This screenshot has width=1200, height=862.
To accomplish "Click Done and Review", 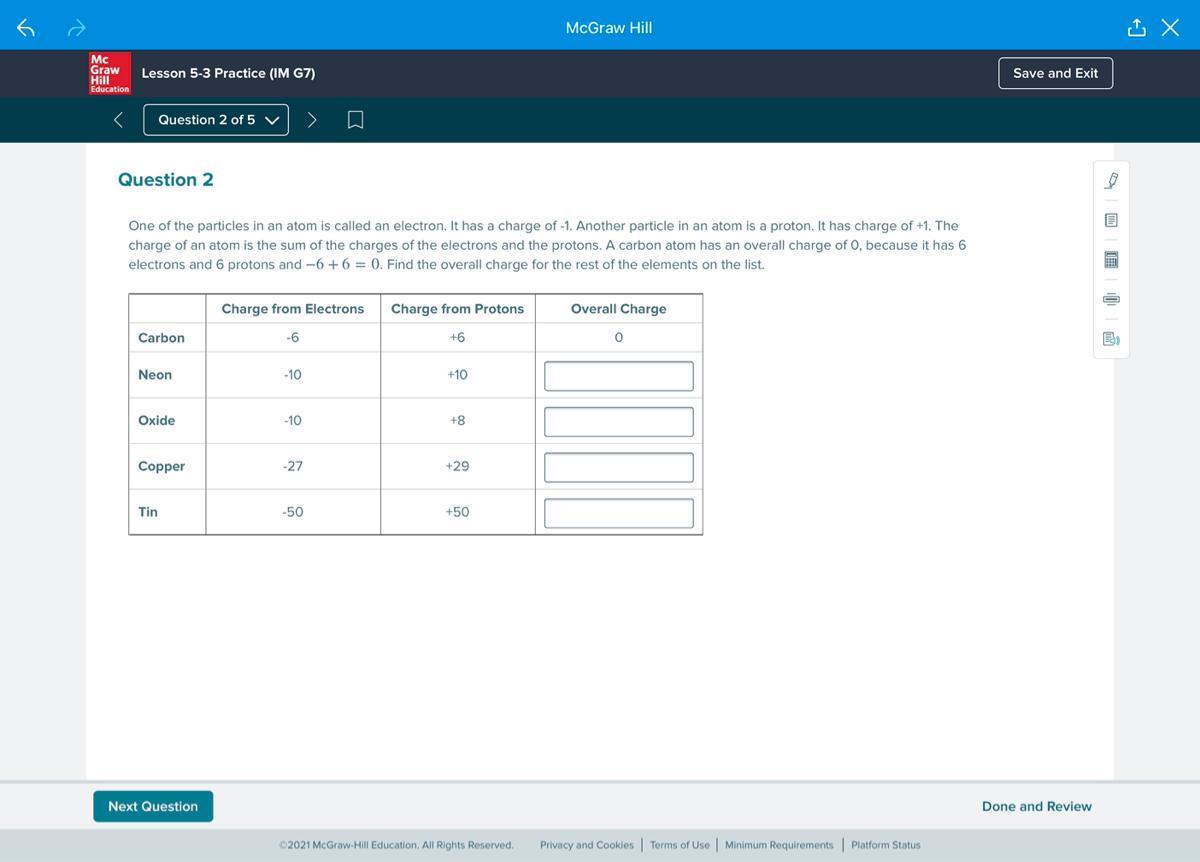I will pyautogui.click(x=1037, y=806).
